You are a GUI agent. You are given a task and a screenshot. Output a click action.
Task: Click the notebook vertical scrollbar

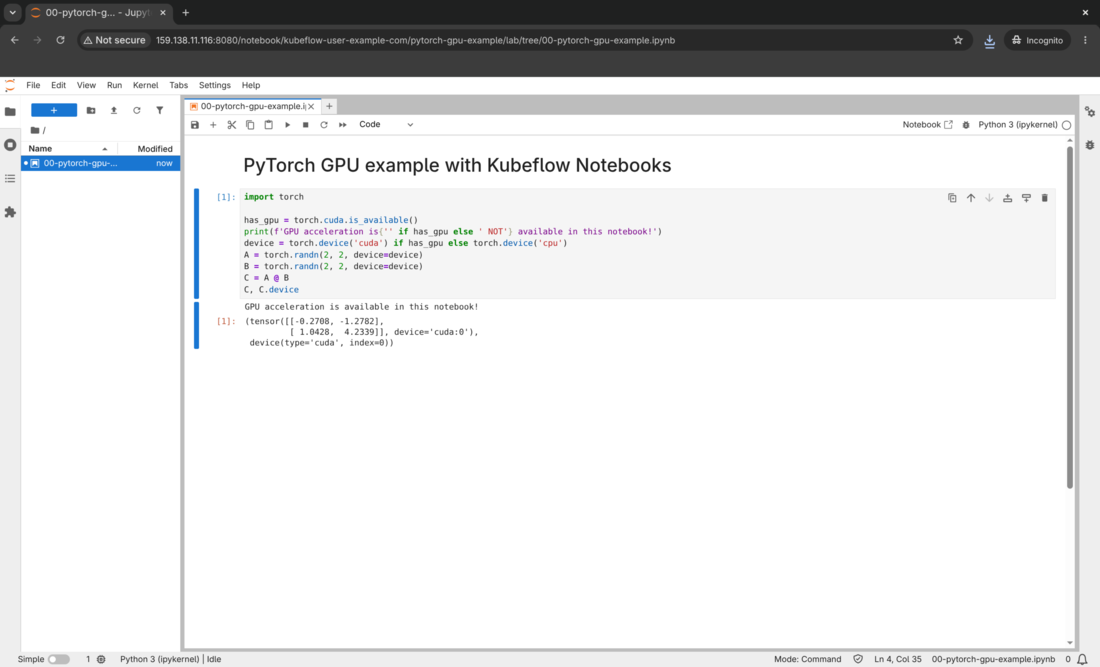tap(1070, 317)
